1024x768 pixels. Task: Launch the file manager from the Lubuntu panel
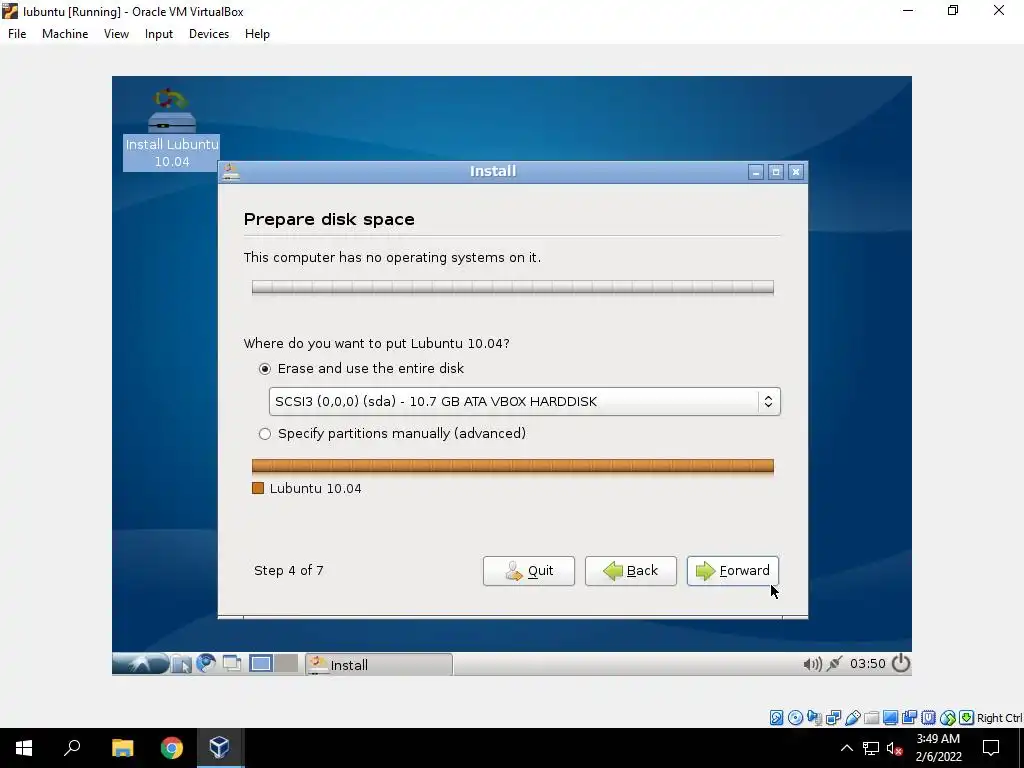(x=182, y=664)
